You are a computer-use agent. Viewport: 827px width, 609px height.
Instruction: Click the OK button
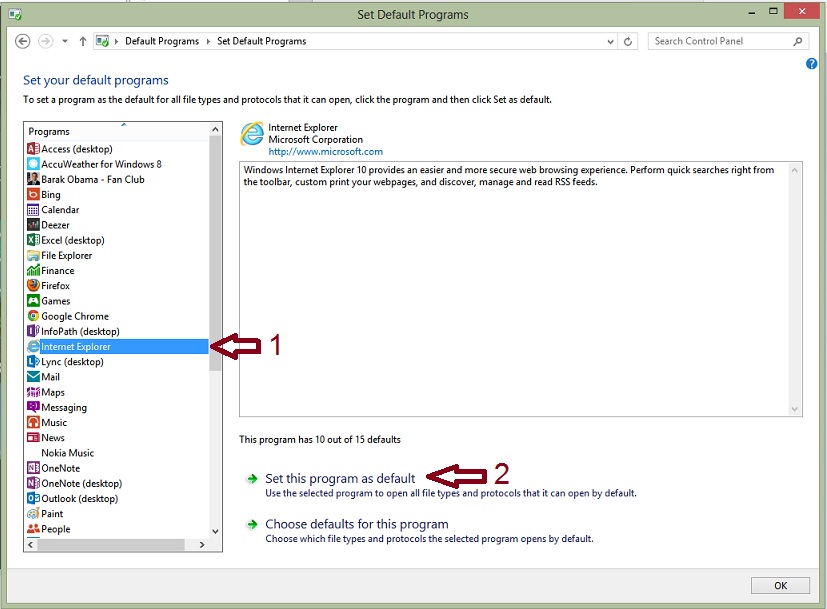point(780,585)
